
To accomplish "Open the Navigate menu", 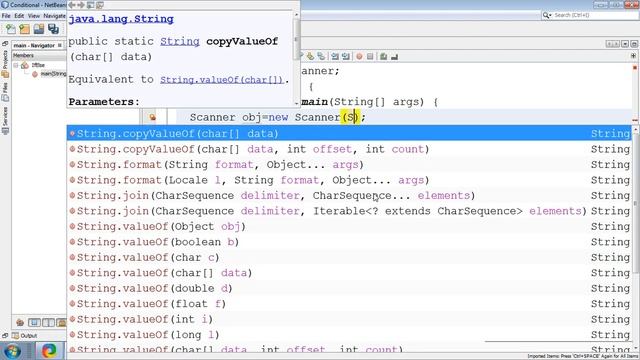I will pos(54,16).
